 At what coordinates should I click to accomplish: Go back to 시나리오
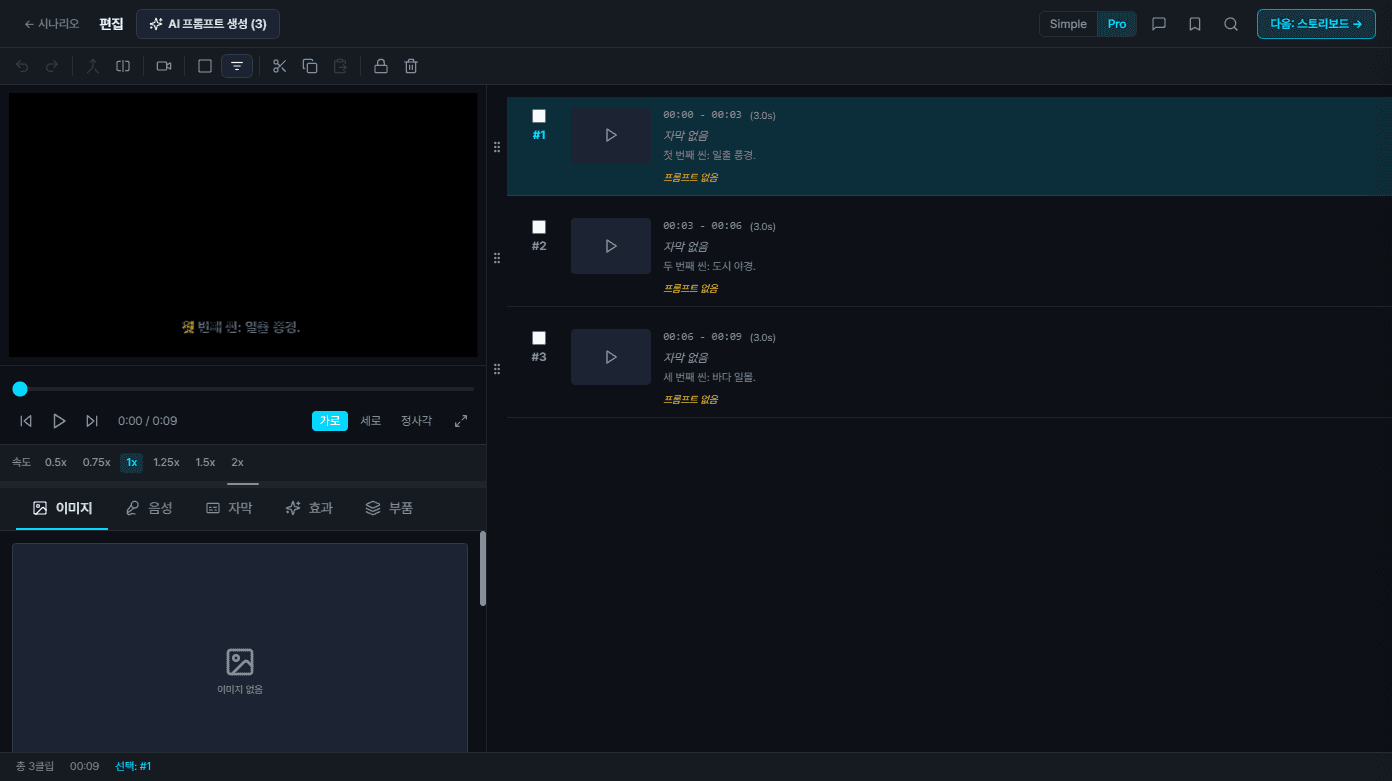click(51, 24)
